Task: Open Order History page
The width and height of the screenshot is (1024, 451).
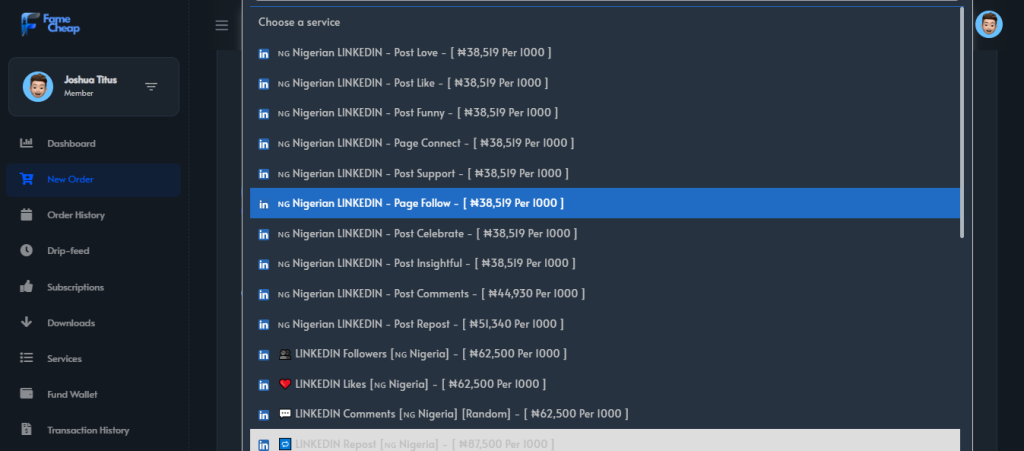Action: click(x=93, y=215)
